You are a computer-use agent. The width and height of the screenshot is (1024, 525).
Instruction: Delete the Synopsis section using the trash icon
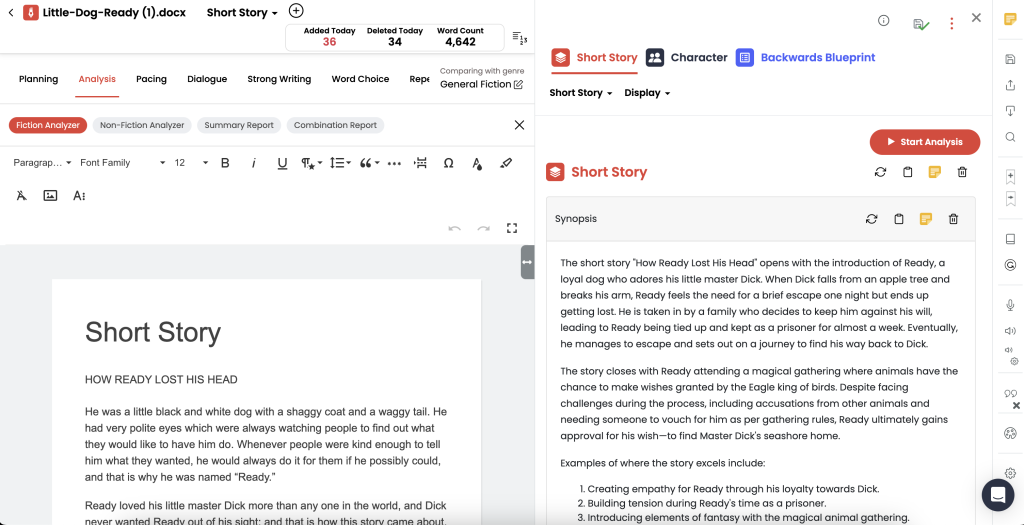(953, 219)
